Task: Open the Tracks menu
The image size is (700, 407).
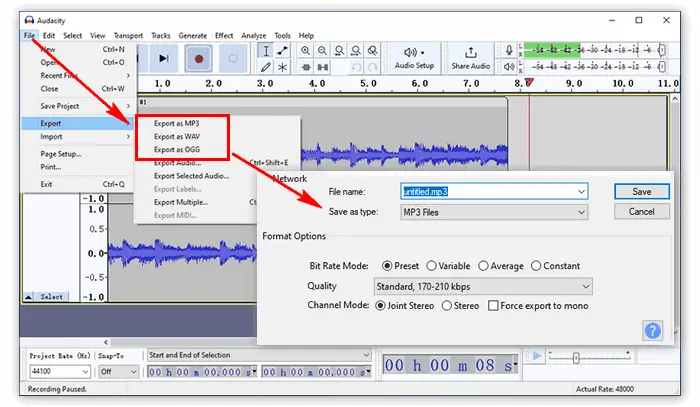Action: click(161, 35)
